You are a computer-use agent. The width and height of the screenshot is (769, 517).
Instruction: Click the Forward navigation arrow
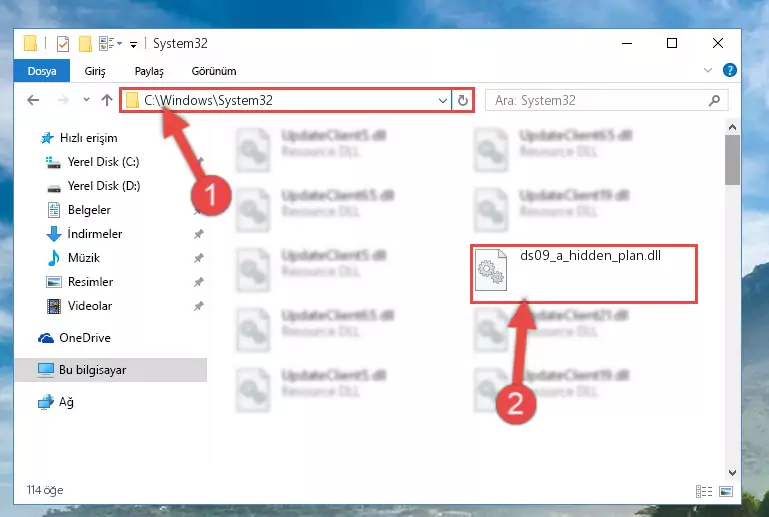[x=63, y=100]
